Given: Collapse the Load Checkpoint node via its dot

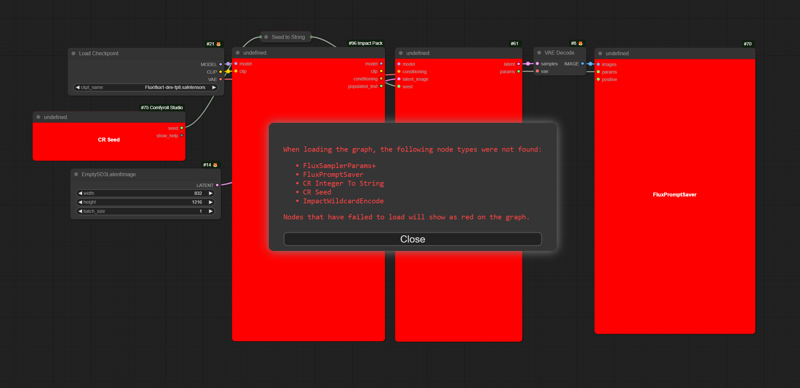Looking at the screenshot, I should coord(73,53).
